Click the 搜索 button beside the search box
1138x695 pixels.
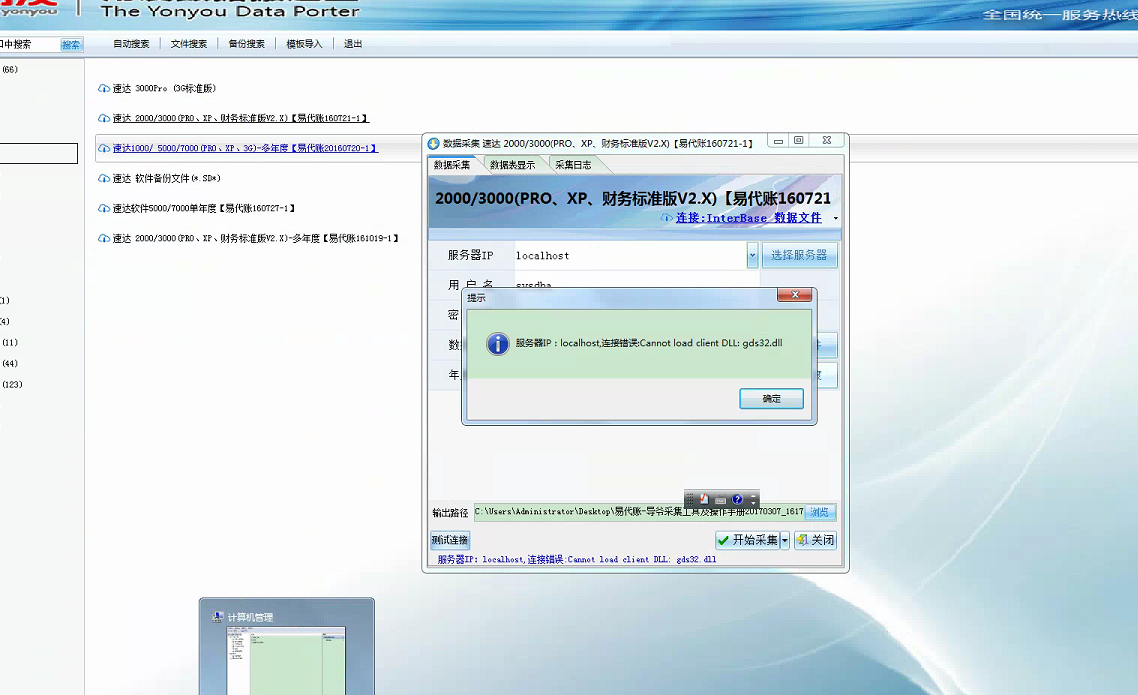pos(71,45)
